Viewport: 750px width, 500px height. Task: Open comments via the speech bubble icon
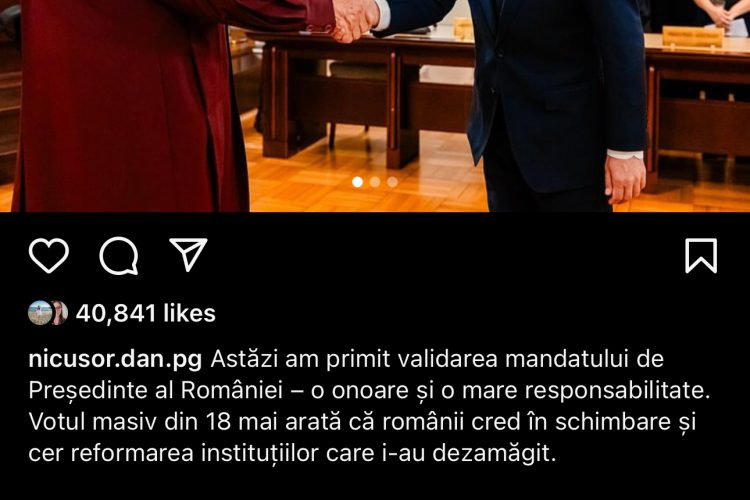119,256
